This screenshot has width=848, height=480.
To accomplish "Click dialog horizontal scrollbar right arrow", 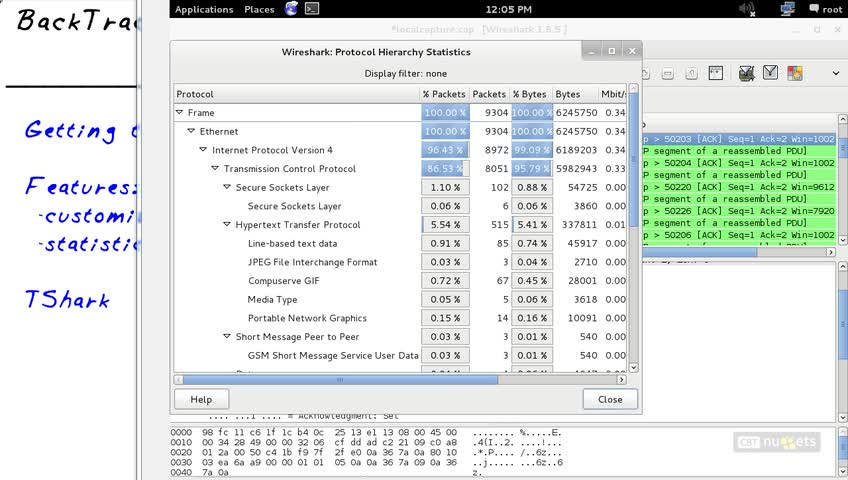I will pos(622,379).
